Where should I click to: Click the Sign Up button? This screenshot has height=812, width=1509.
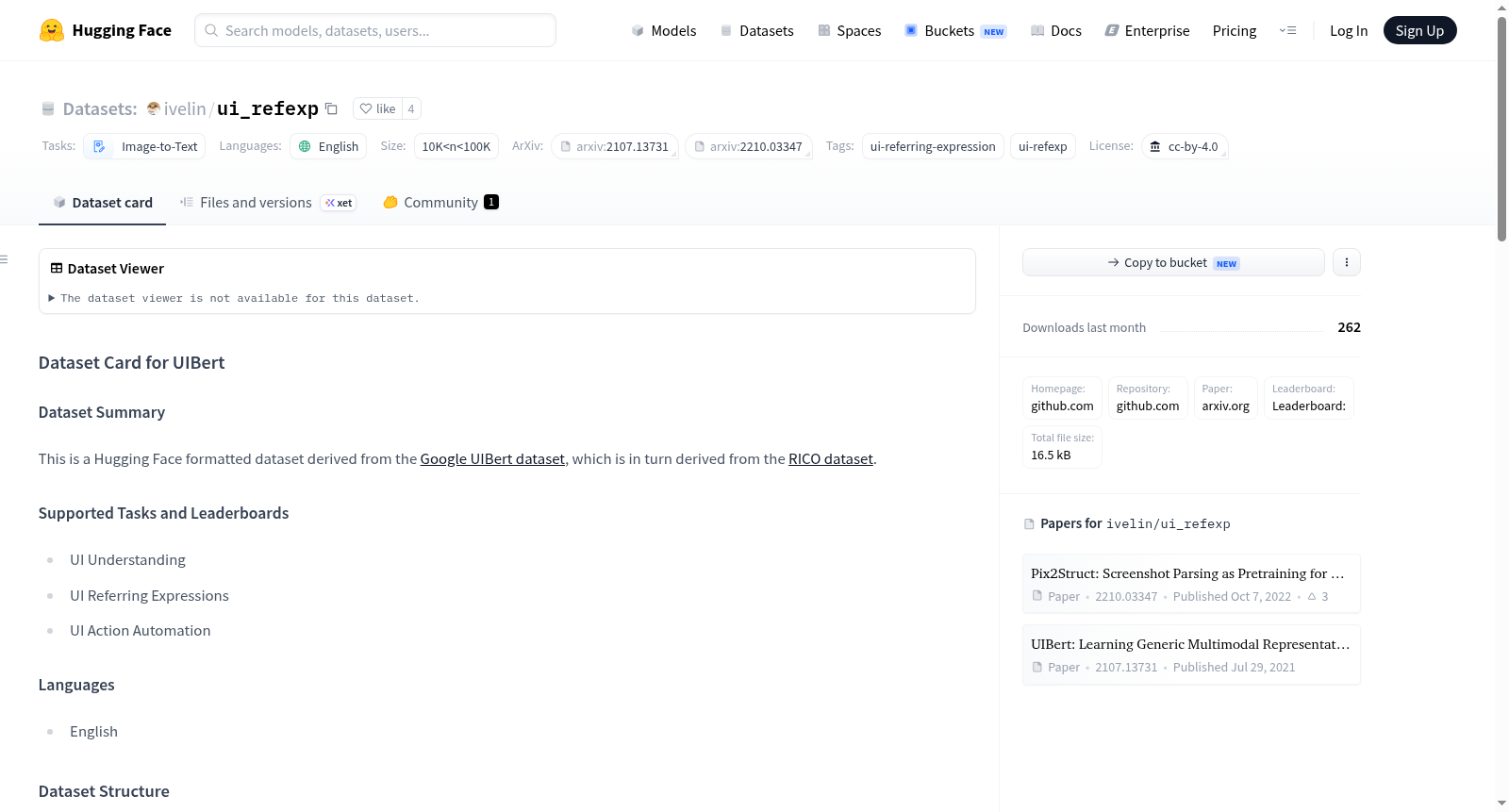click(x=1419, y=30)
